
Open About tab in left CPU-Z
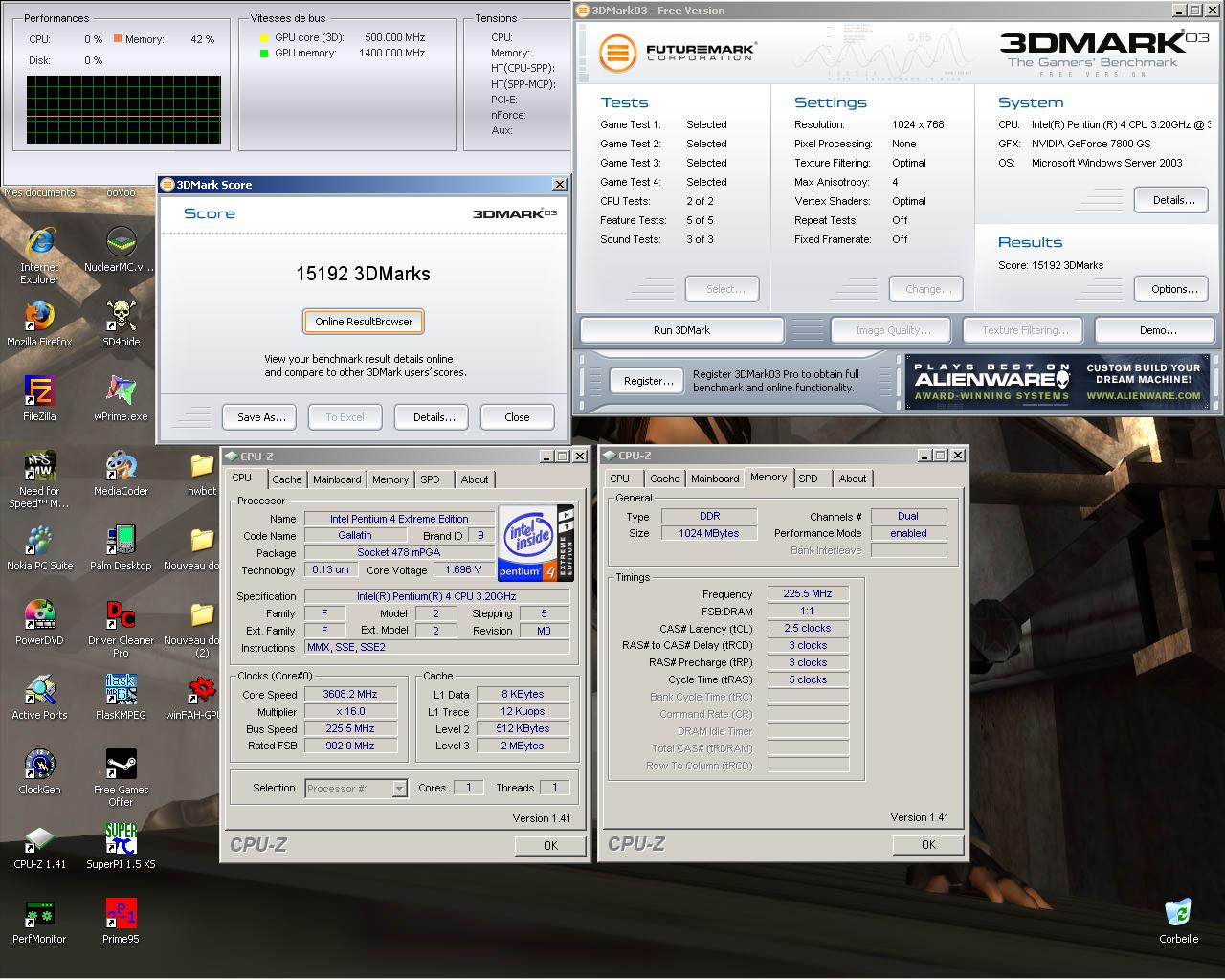(x=475, y=479)
